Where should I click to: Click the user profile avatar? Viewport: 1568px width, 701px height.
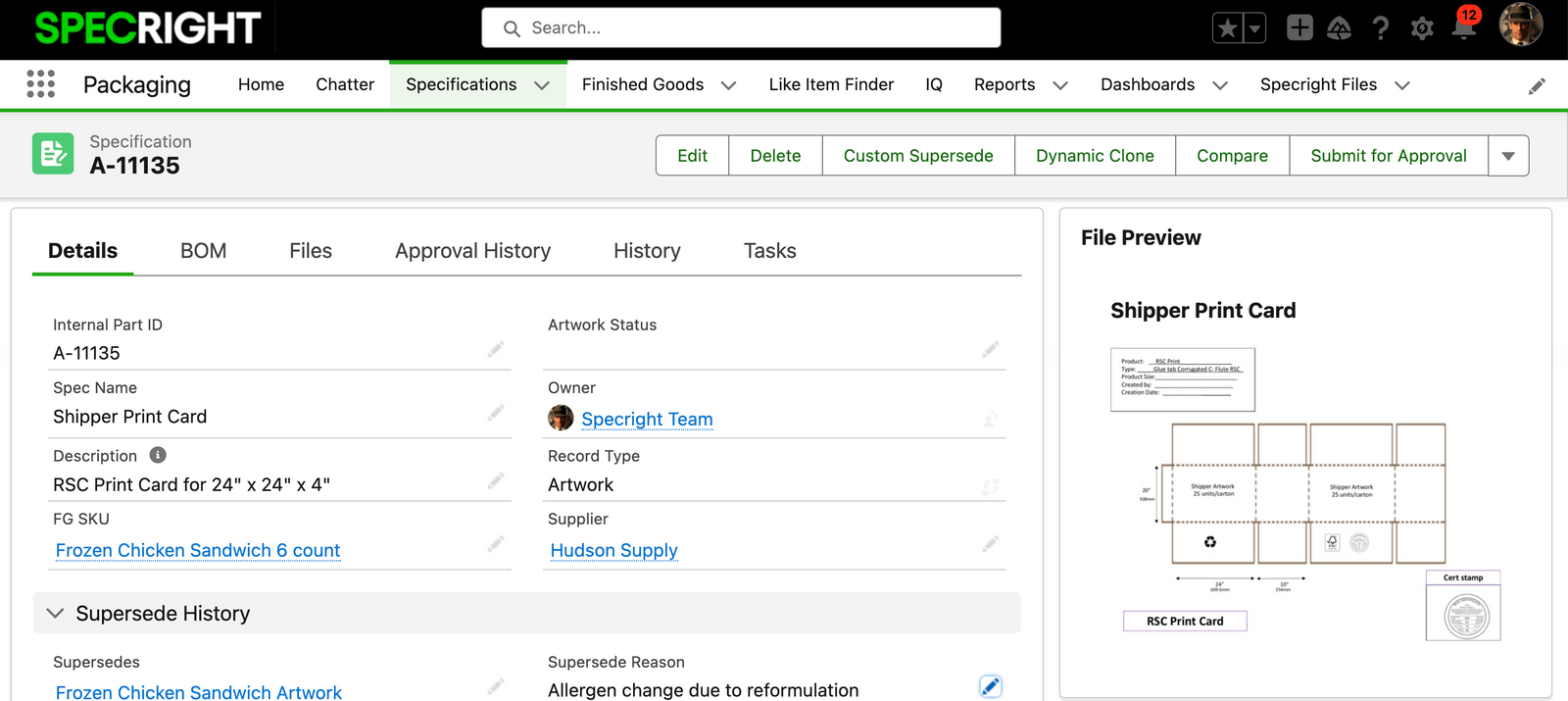coord(1520,25)
